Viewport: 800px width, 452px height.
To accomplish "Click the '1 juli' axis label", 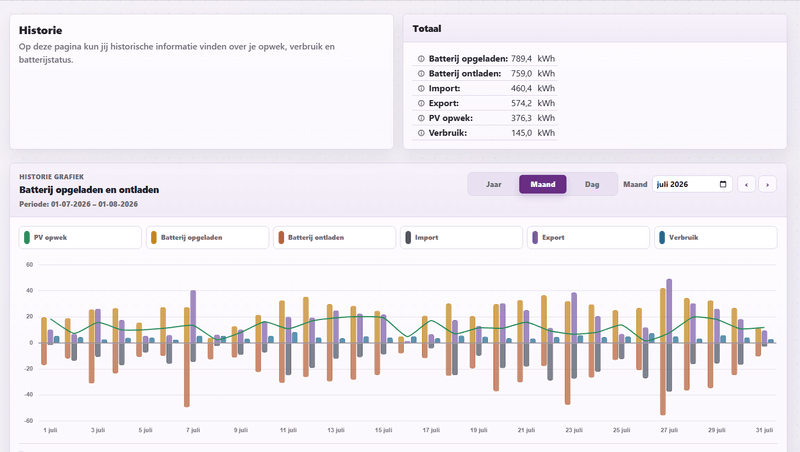I will tap(50, 430).
